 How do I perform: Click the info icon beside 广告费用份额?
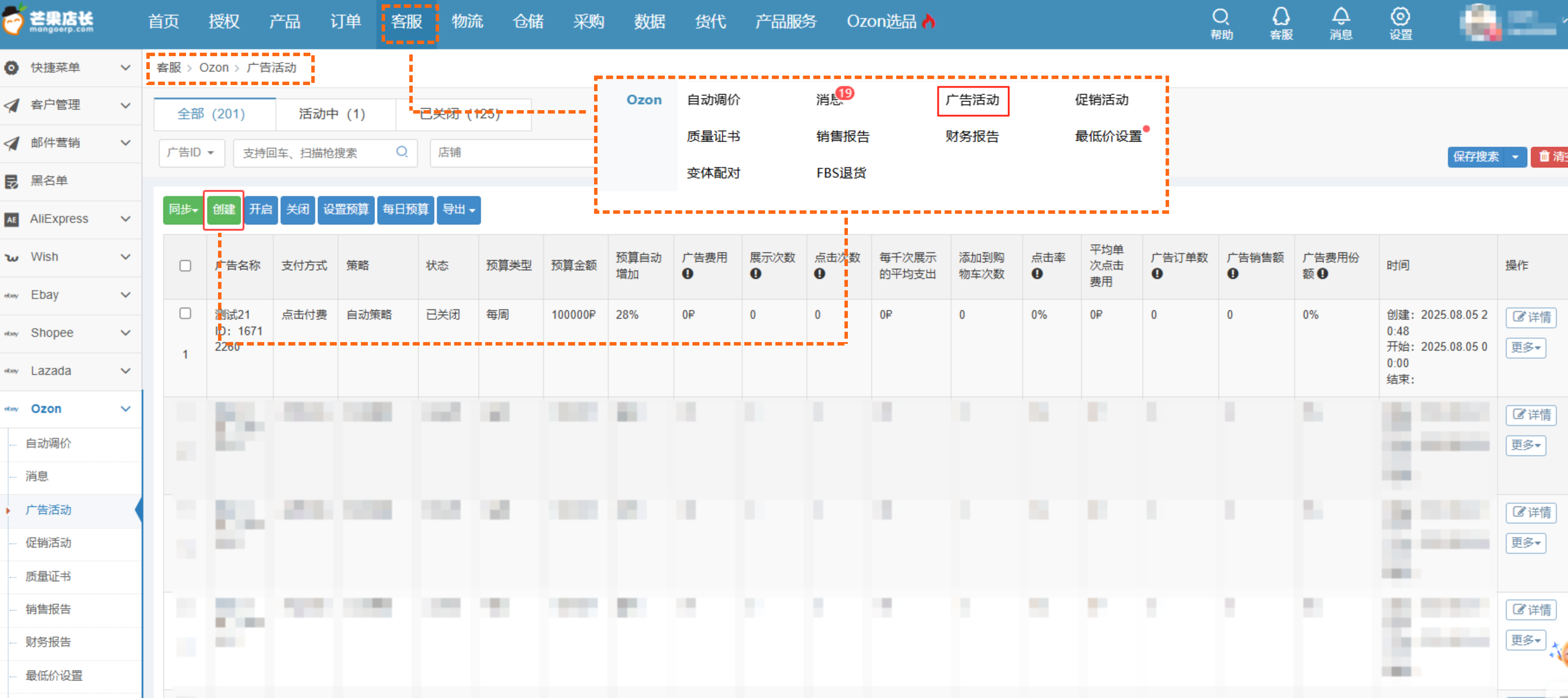tap(1323, 274)
